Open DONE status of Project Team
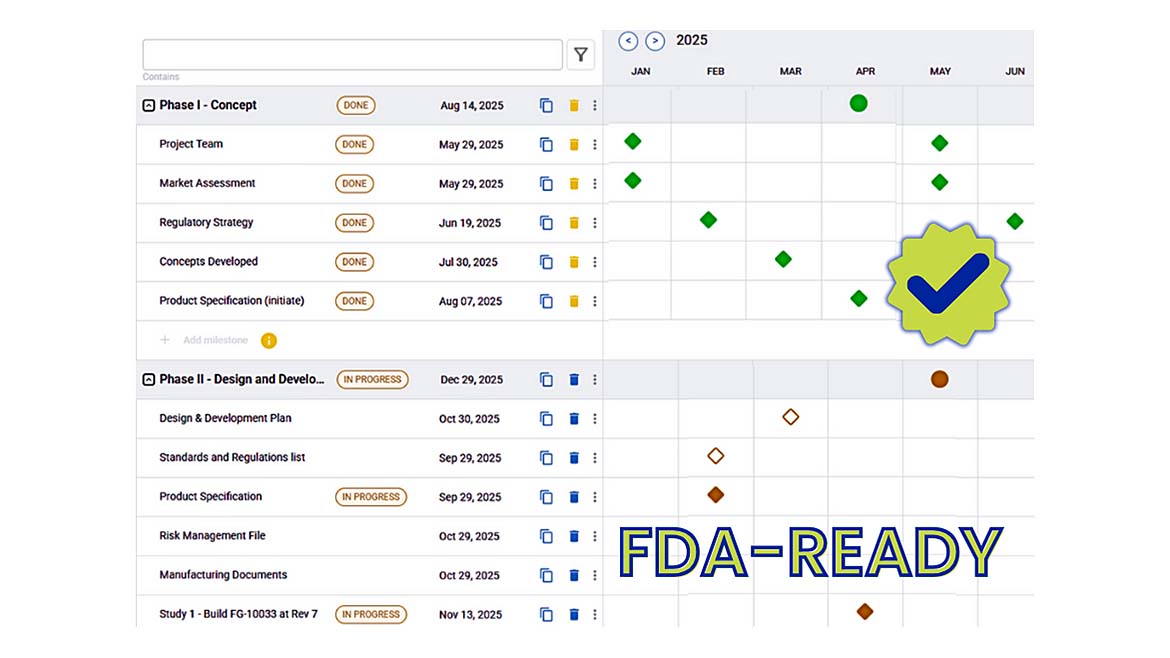Image resolution: width=1170 pixels, height=658 pixels. (354, 144)
